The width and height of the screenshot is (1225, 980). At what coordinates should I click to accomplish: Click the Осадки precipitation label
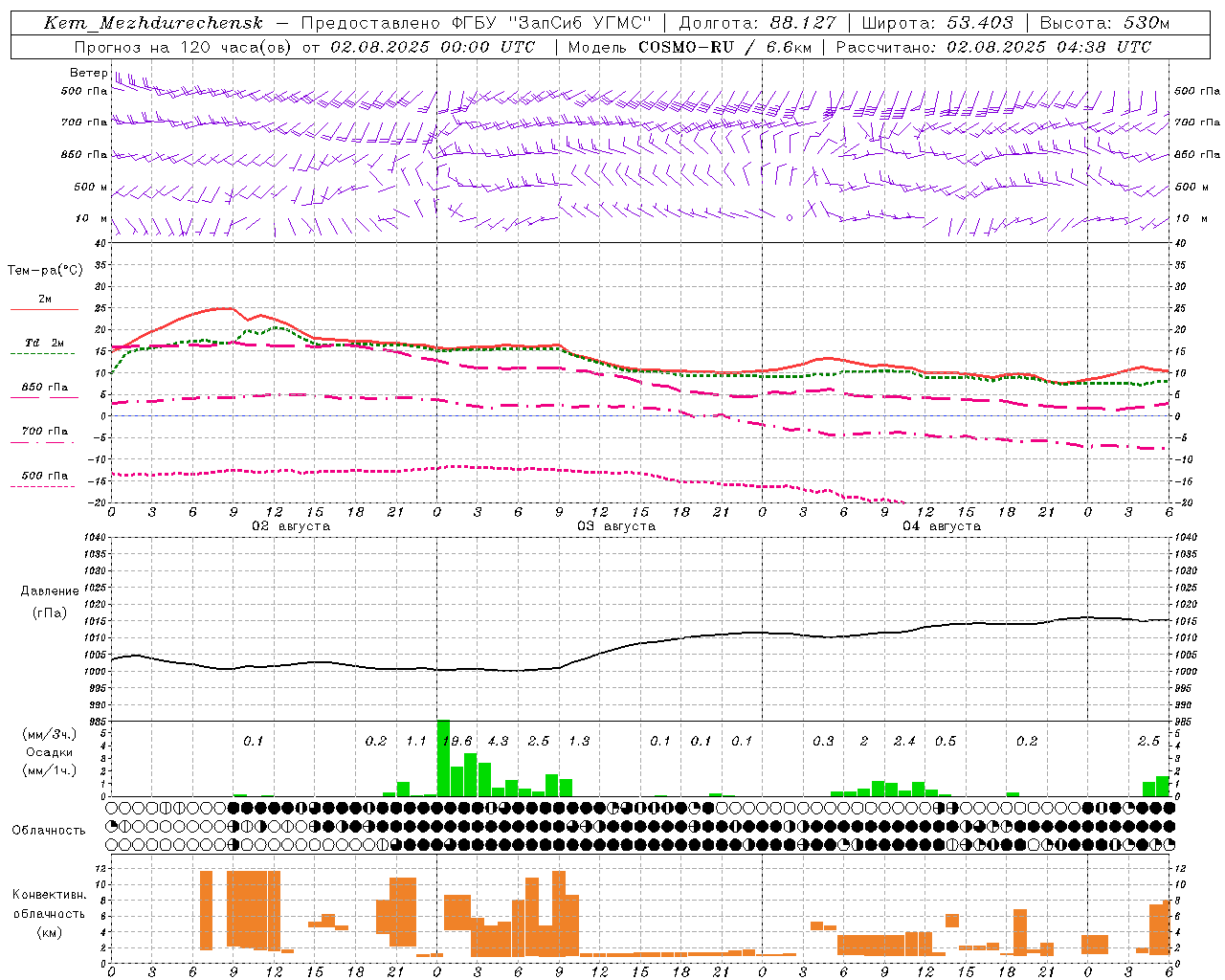(49, 752)
